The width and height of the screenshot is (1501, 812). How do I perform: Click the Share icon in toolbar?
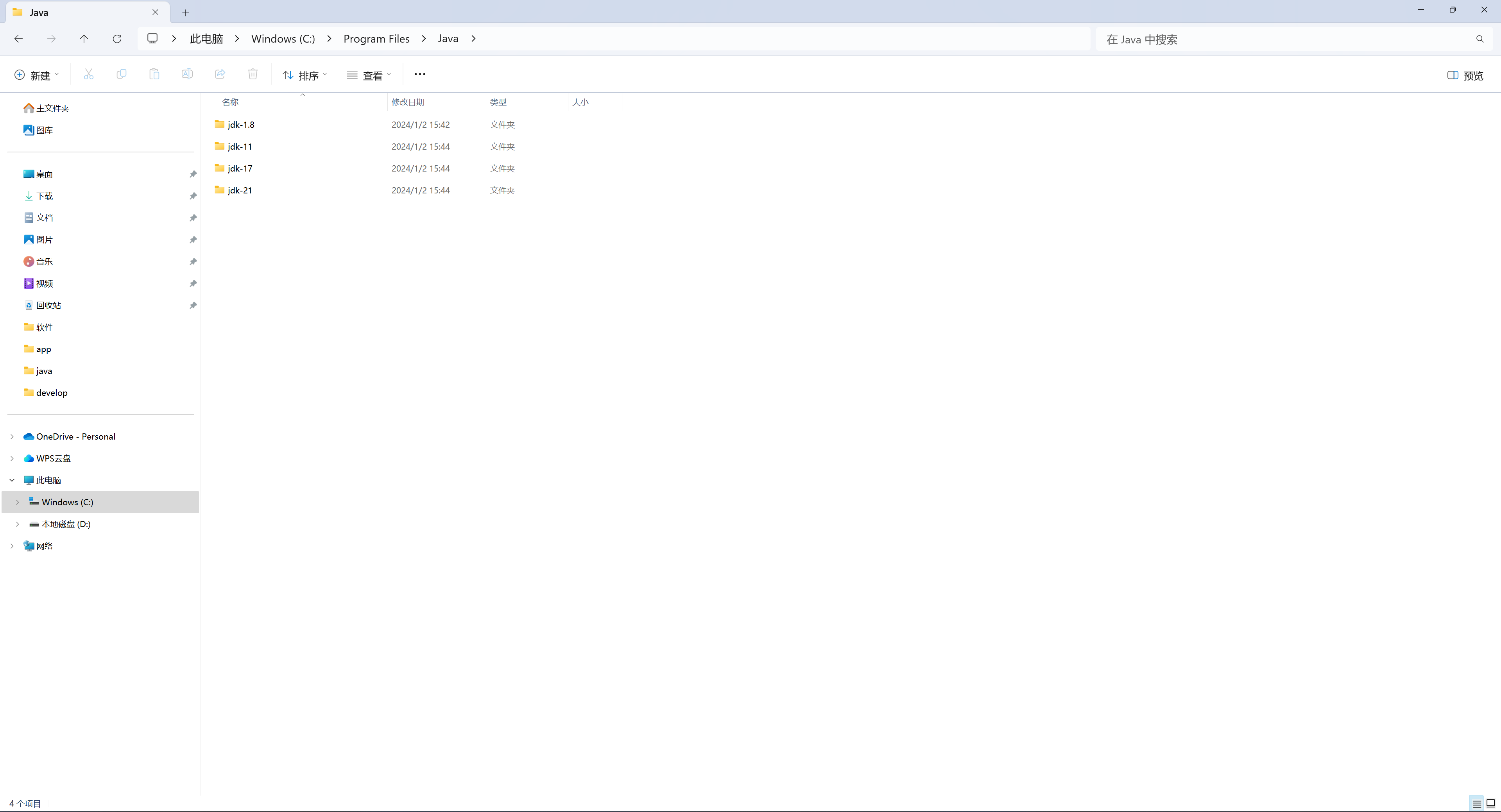tap(220, 74)
